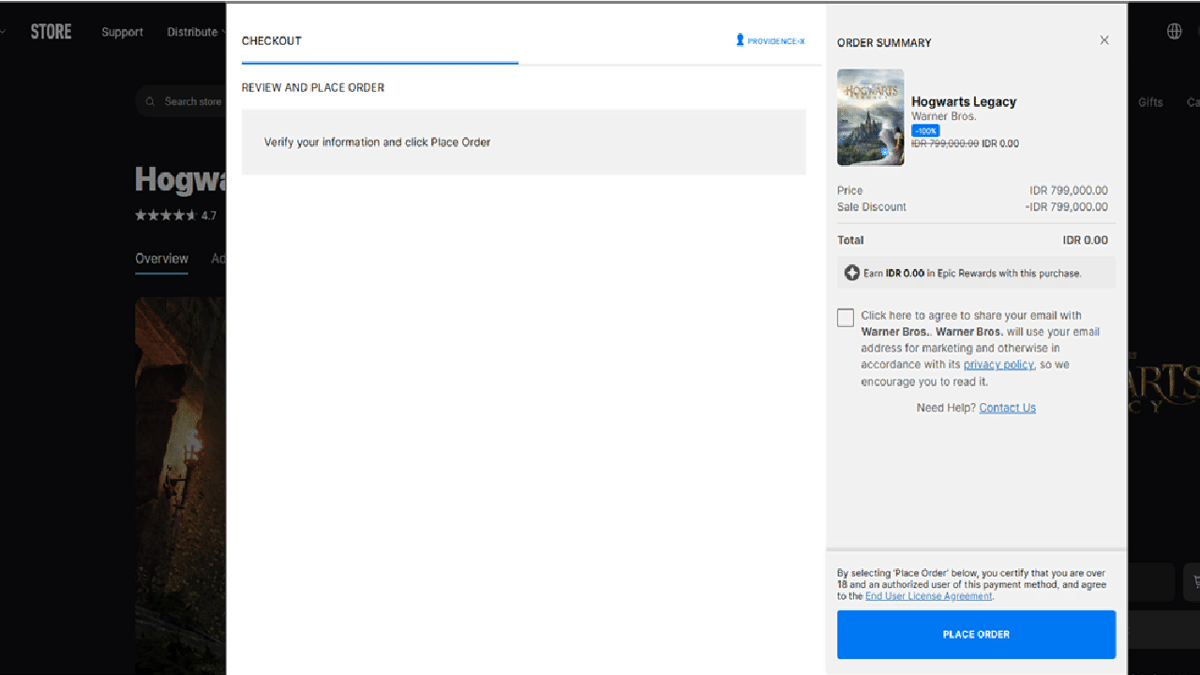Click the Contact Us link
The width and height of the screenshot is (1200, 675).
(x=1007, y=408)
